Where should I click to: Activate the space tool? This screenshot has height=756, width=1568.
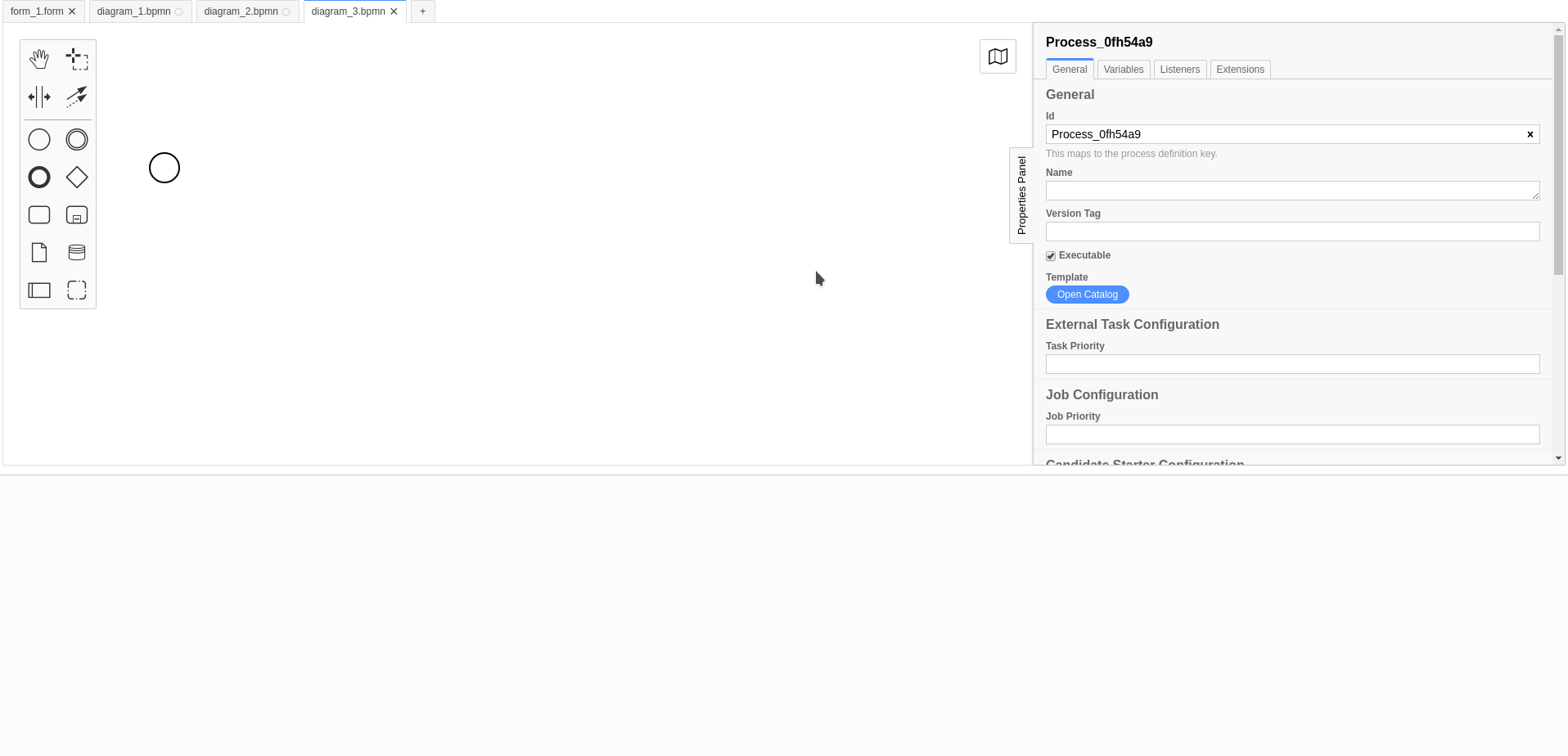pyautogui.click(x=39, y=97)
